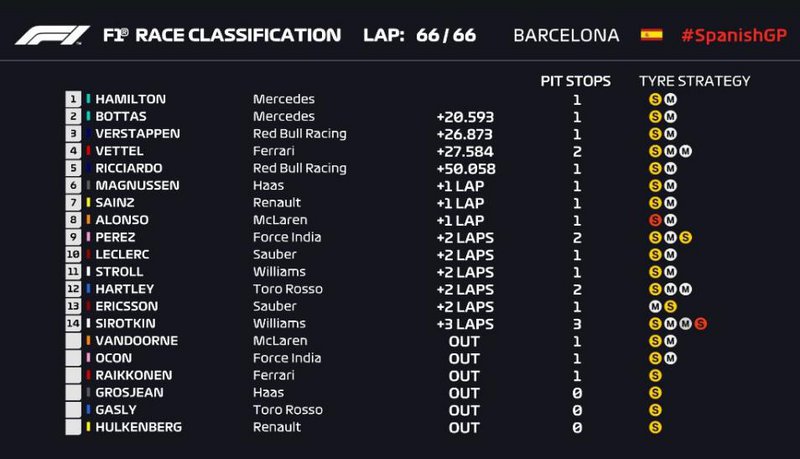Click Alonso's red supersoft tyre icon
800x459 pixels.
tap(655, 220)
